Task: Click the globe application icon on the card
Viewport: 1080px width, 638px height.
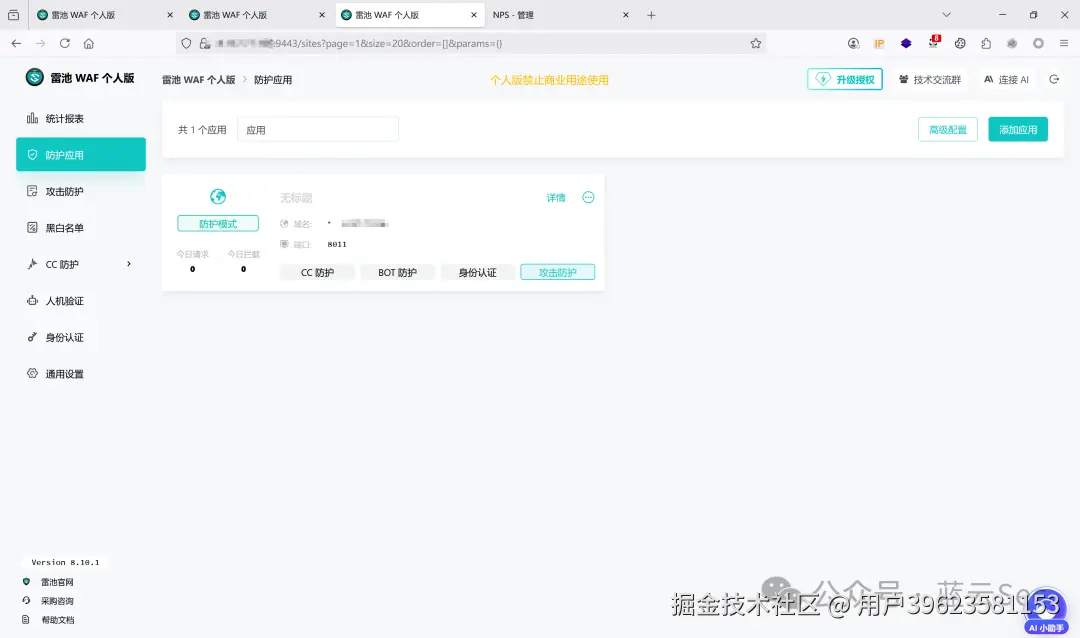Action: (218, 196)
